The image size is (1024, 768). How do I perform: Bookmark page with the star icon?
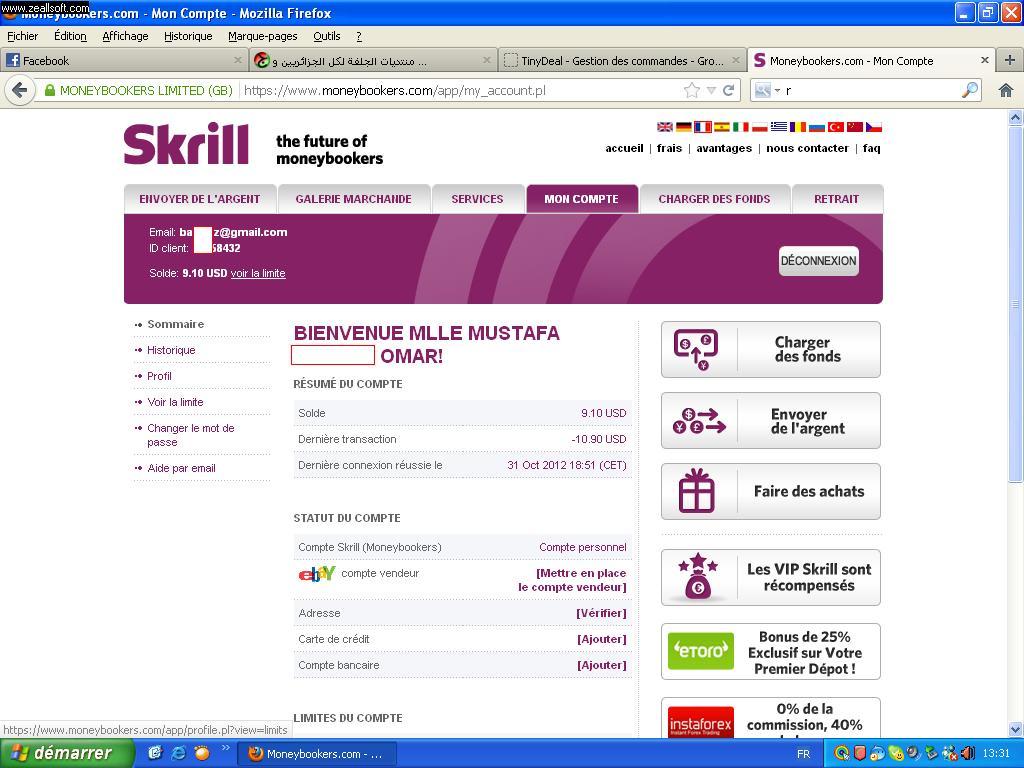(x=692, y=90)
